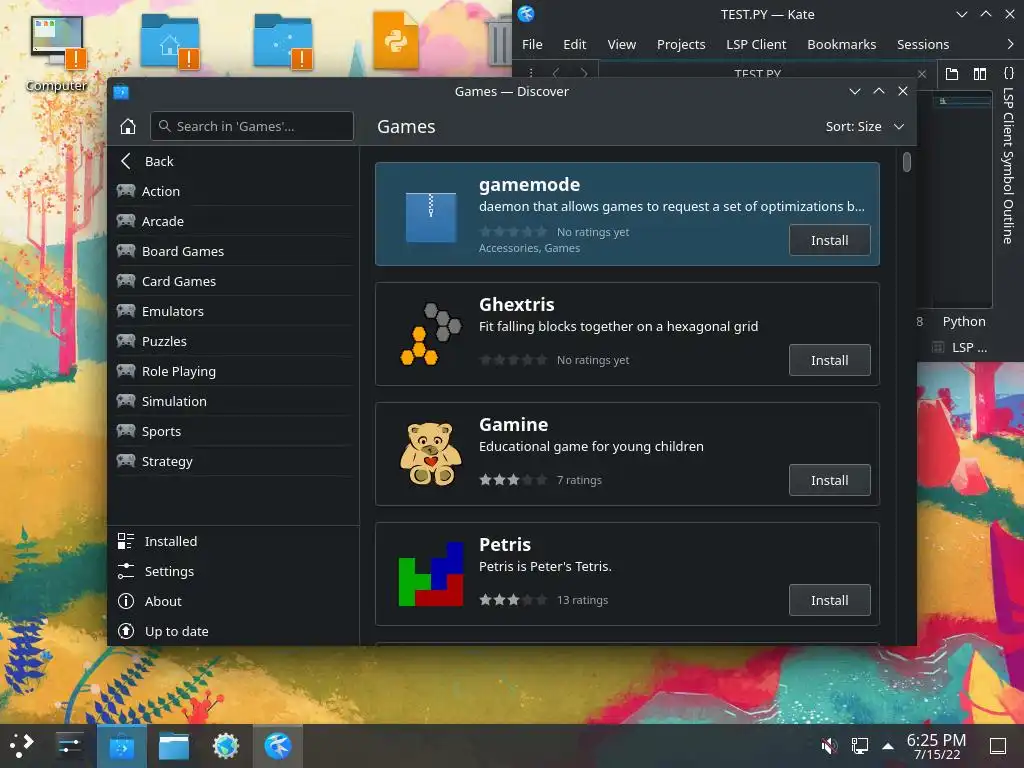Open the gamemode package icon
The height and width of the screenshot is (768, 1024).
(x=430, y=217)
